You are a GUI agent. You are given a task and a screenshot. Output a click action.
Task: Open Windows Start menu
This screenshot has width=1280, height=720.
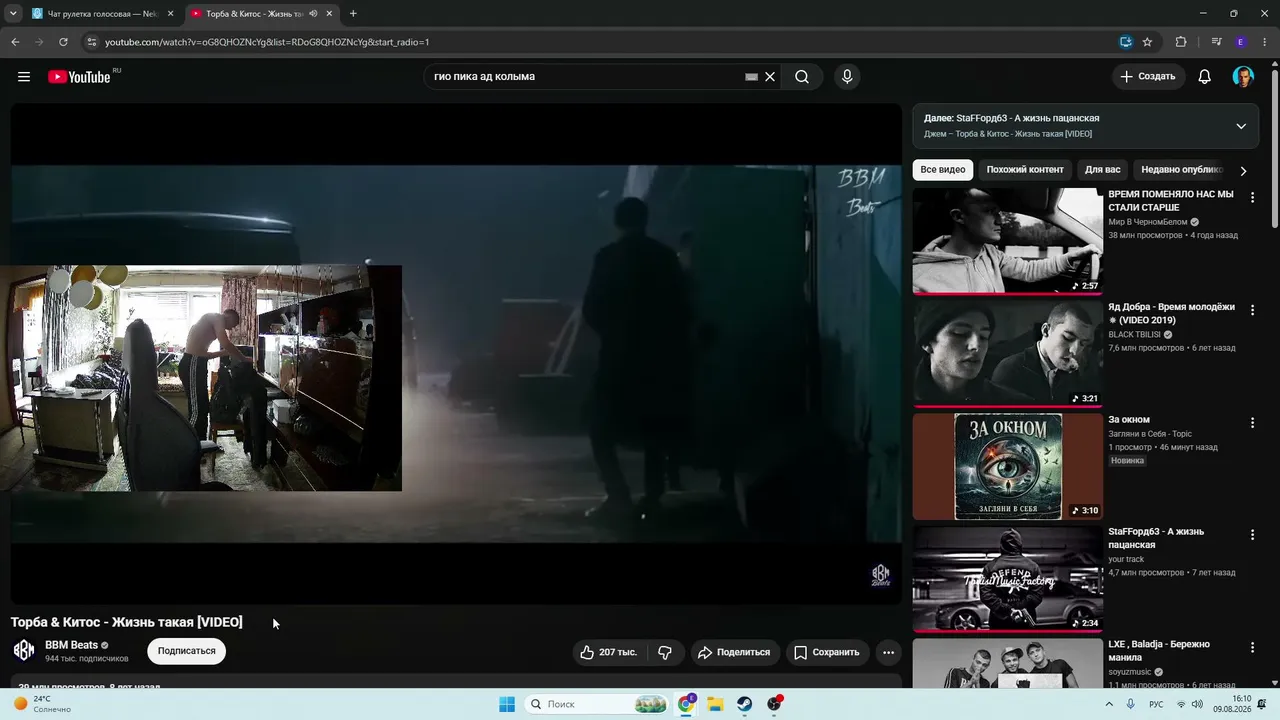point(507,704)
